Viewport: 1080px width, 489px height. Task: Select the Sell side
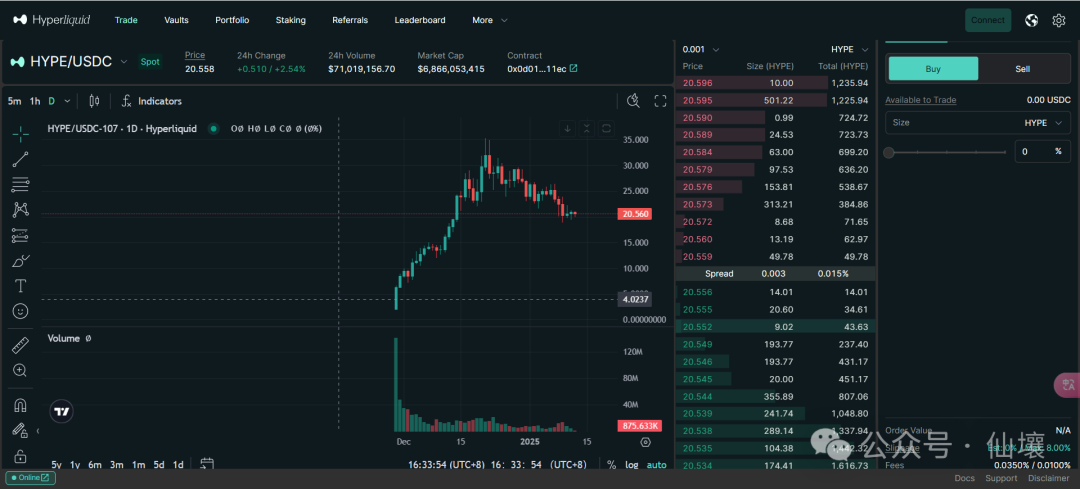[x=1023, y=69]
